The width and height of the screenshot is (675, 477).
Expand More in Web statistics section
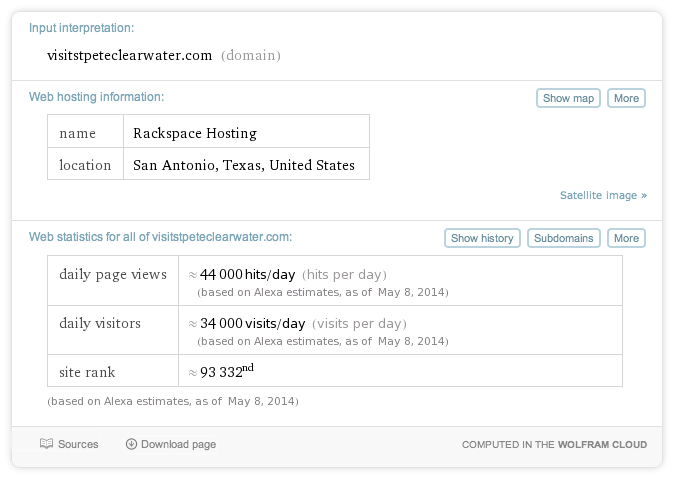(626, 238)
